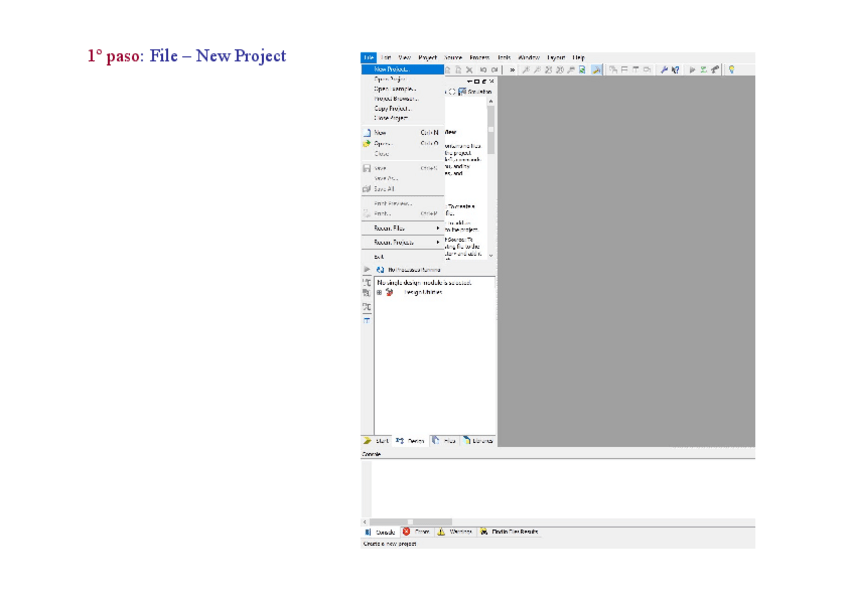This screenshot has height=599, width=848.
Task: Select the Design Utilities tree item
Action: coord(423,292)
